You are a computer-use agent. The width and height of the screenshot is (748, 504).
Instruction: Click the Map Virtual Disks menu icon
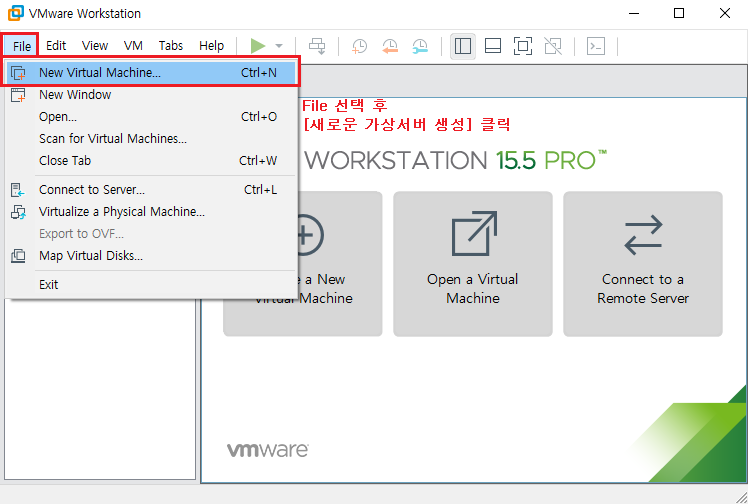coord(18,256)
